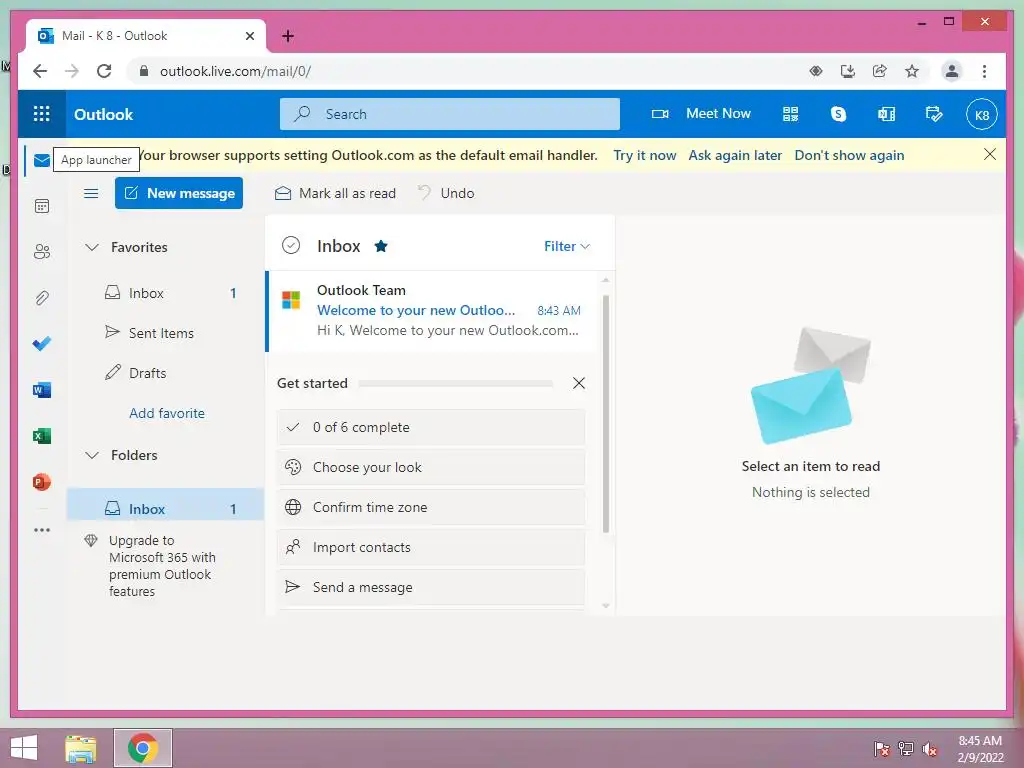
Task: Click the Meet Now video camera icon
Action: (660, 114)
